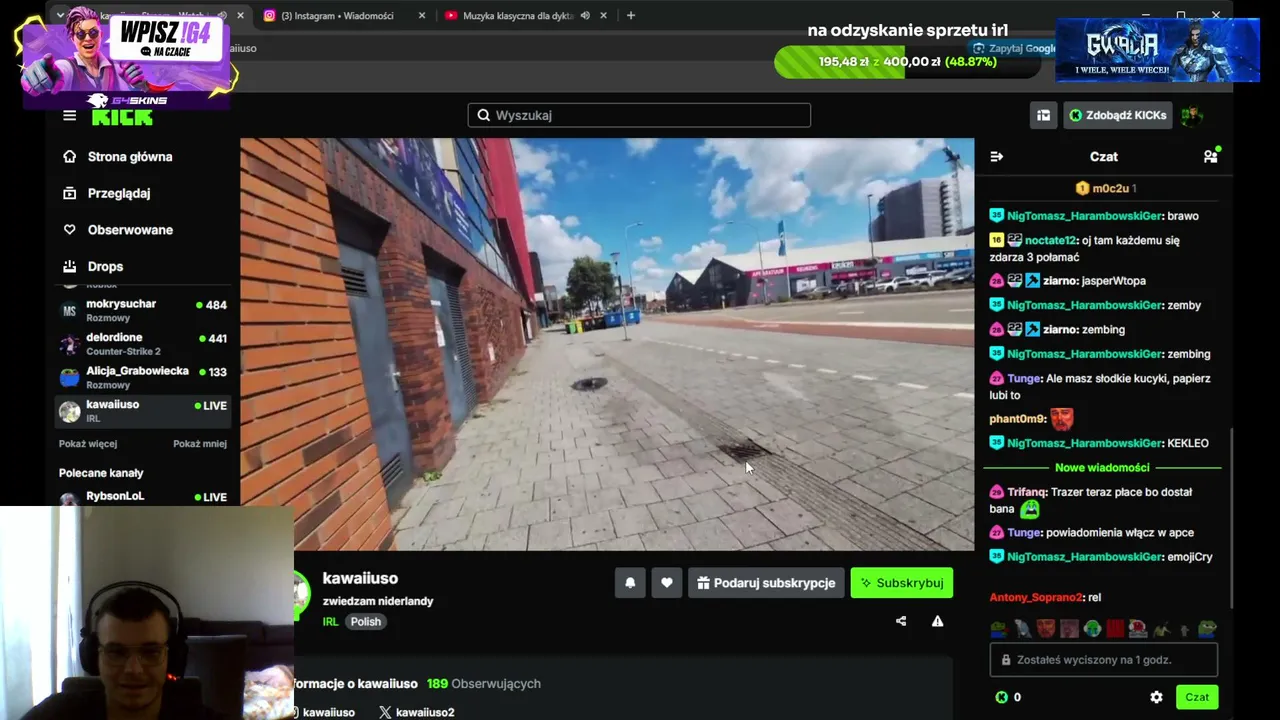Search in the Wyszukaj field

pyautogui.click(x=639, y=115)
